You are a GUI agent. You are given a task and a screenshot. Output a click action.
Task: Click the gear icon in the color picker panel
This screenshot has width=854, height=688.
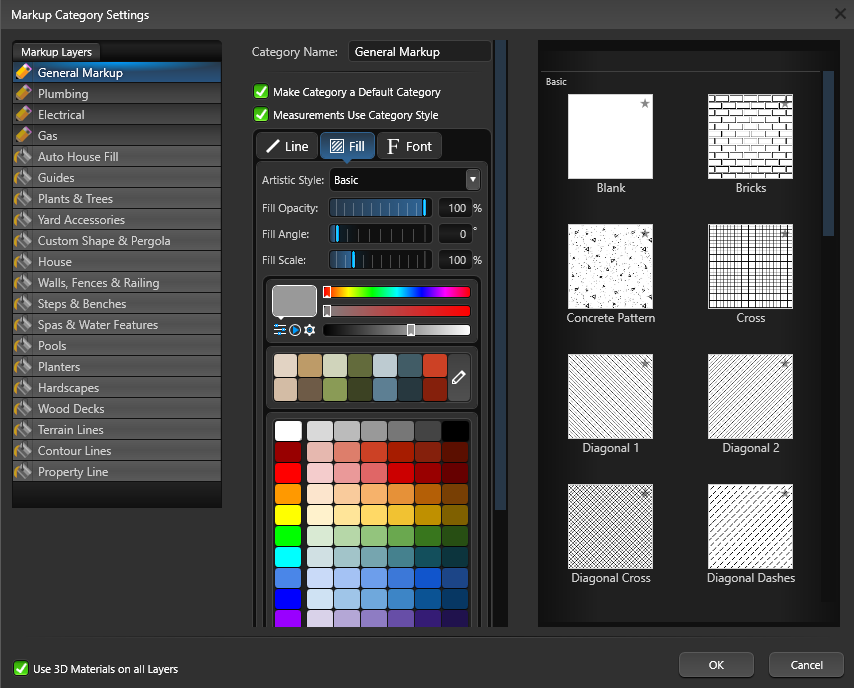[310, 330]
